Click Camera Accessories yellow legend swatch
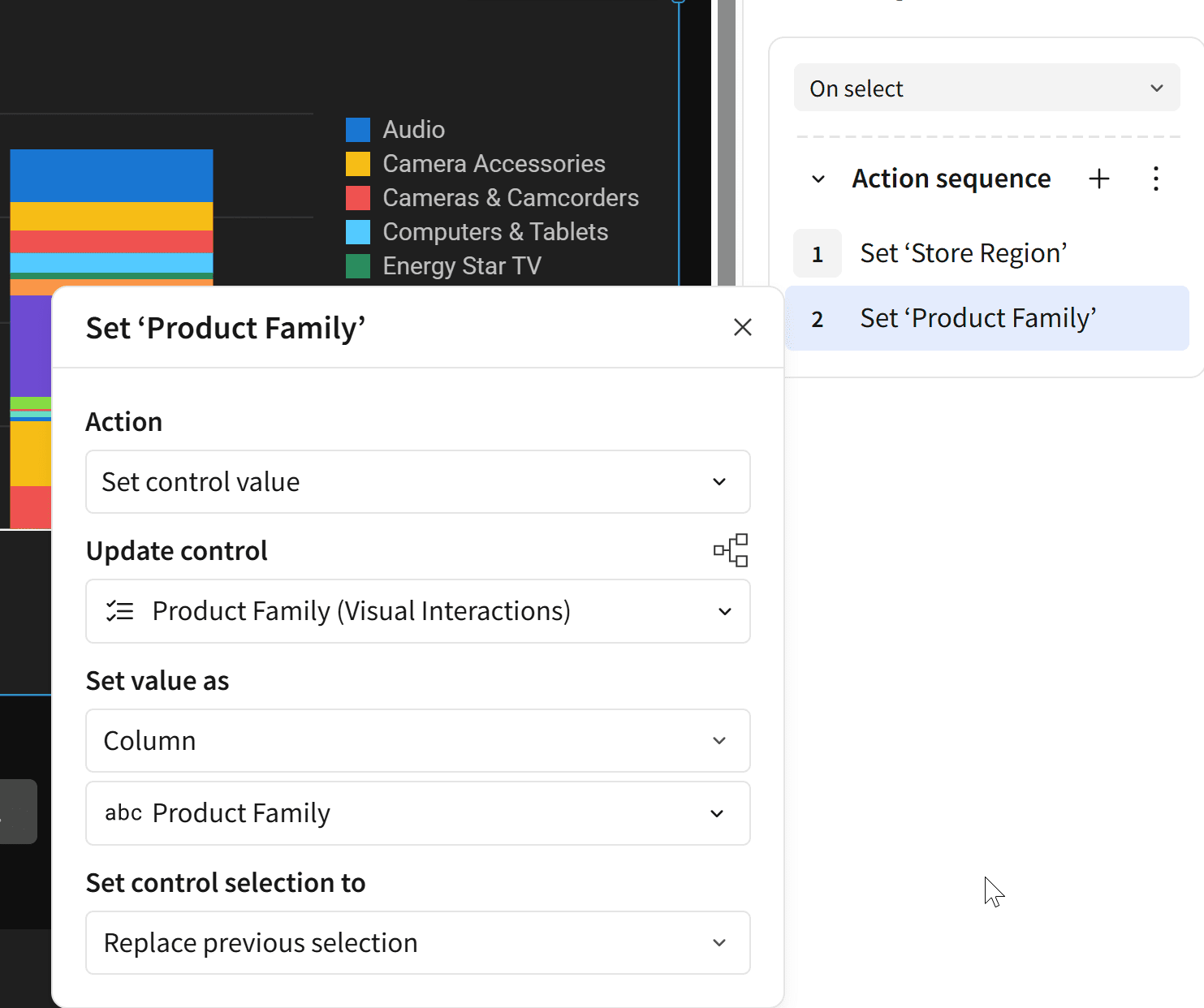This screenshot has height=1008, width=1204. pos(358,164)
